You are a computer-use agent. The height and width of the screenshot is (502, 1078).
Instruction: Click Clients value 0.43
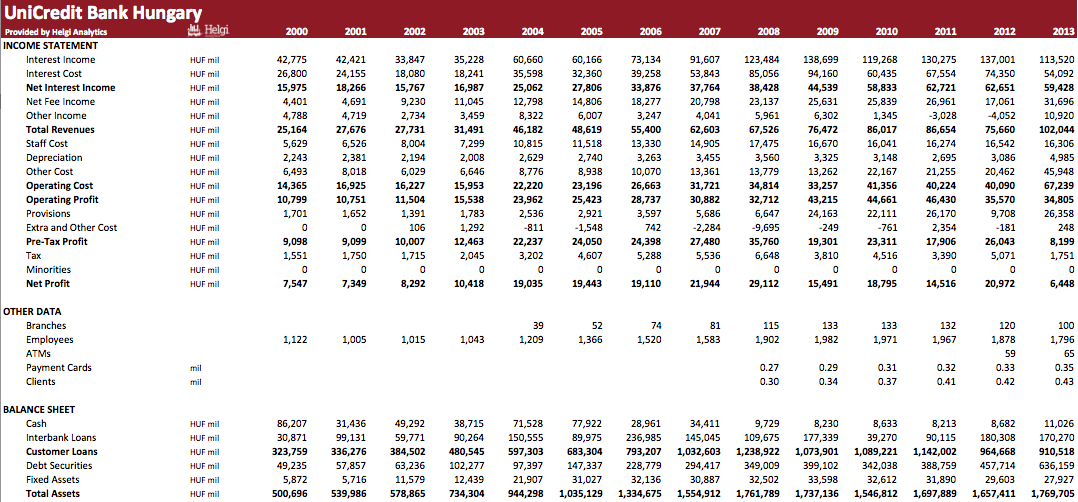1064,382
